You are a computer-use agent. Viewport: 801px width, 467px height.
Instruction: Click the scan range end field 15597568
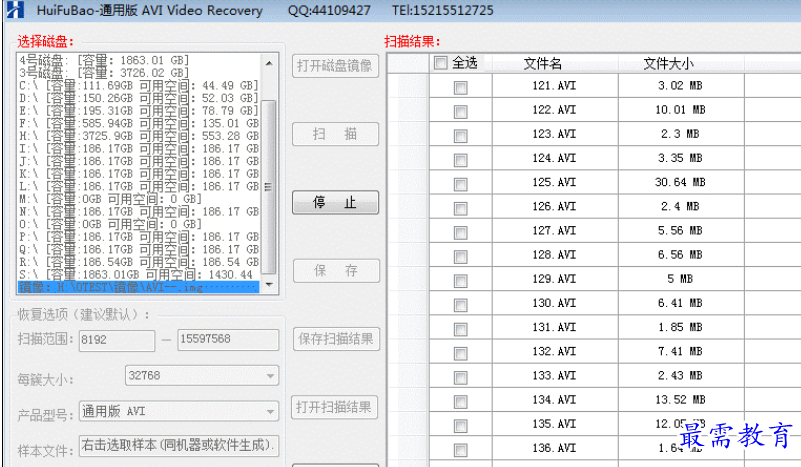click(228, 340)
